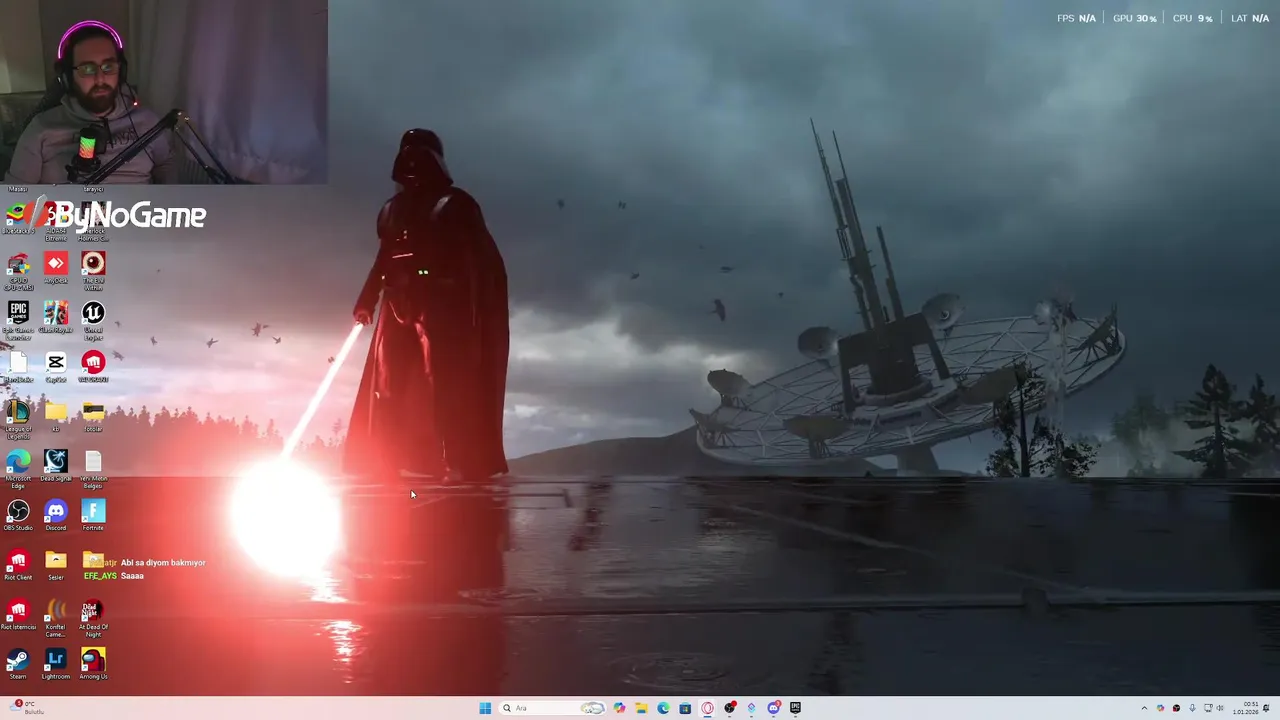1280x720 pixels.
Task: Select the Yeni Metin Belgesi text file
Action: click(93, 469)
